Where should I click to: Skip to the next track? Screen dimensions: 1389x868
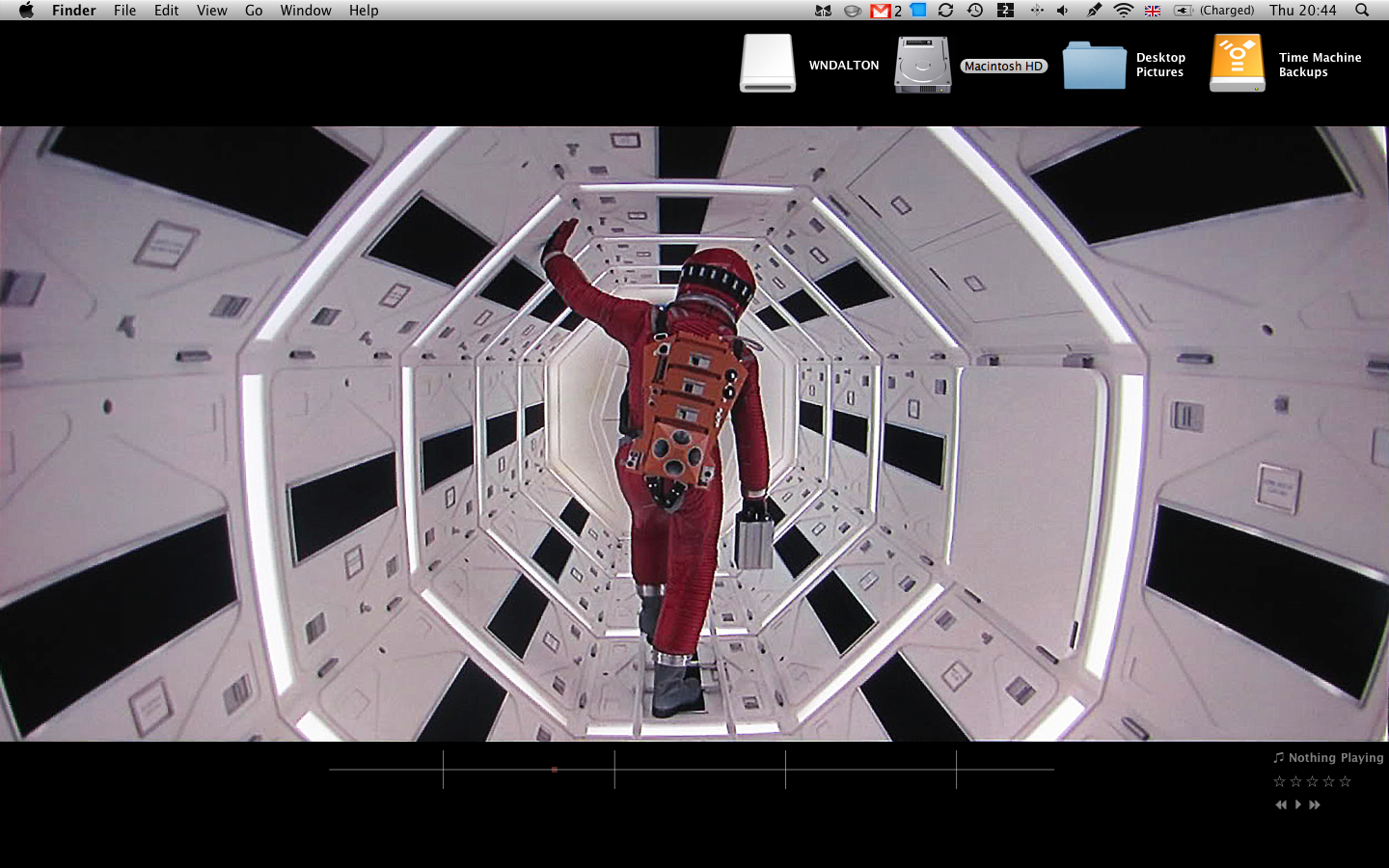1315,804
